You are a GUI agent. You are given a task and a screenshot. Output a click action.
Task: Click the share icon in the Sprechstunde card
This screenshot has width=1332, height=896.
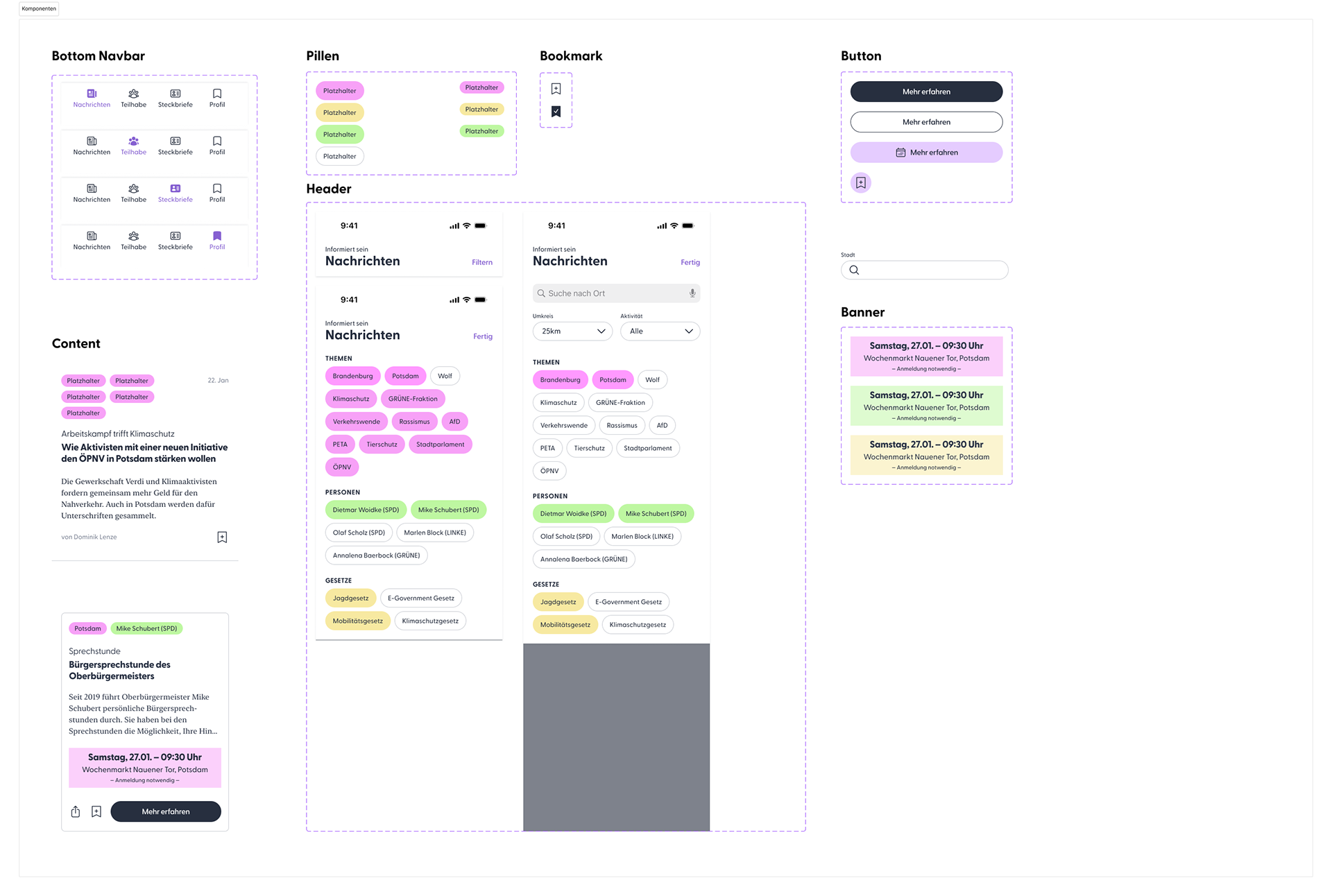click(x=76, y=811)
